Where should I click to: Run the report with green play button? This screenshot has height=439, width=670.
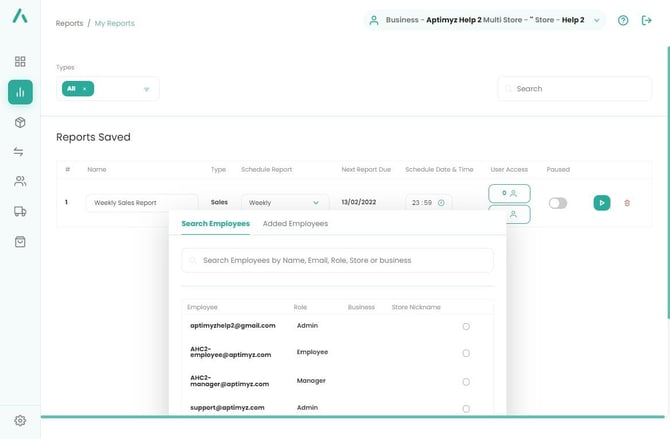(601, 203)
